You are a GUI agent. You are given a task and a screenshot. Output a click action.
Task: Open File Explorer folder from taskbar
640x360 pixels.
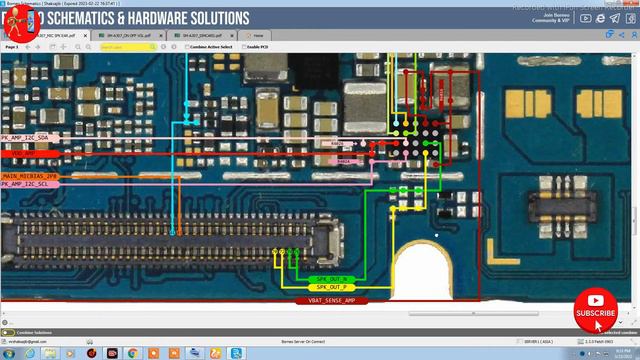pyautogui.click(x=50, y=353)
